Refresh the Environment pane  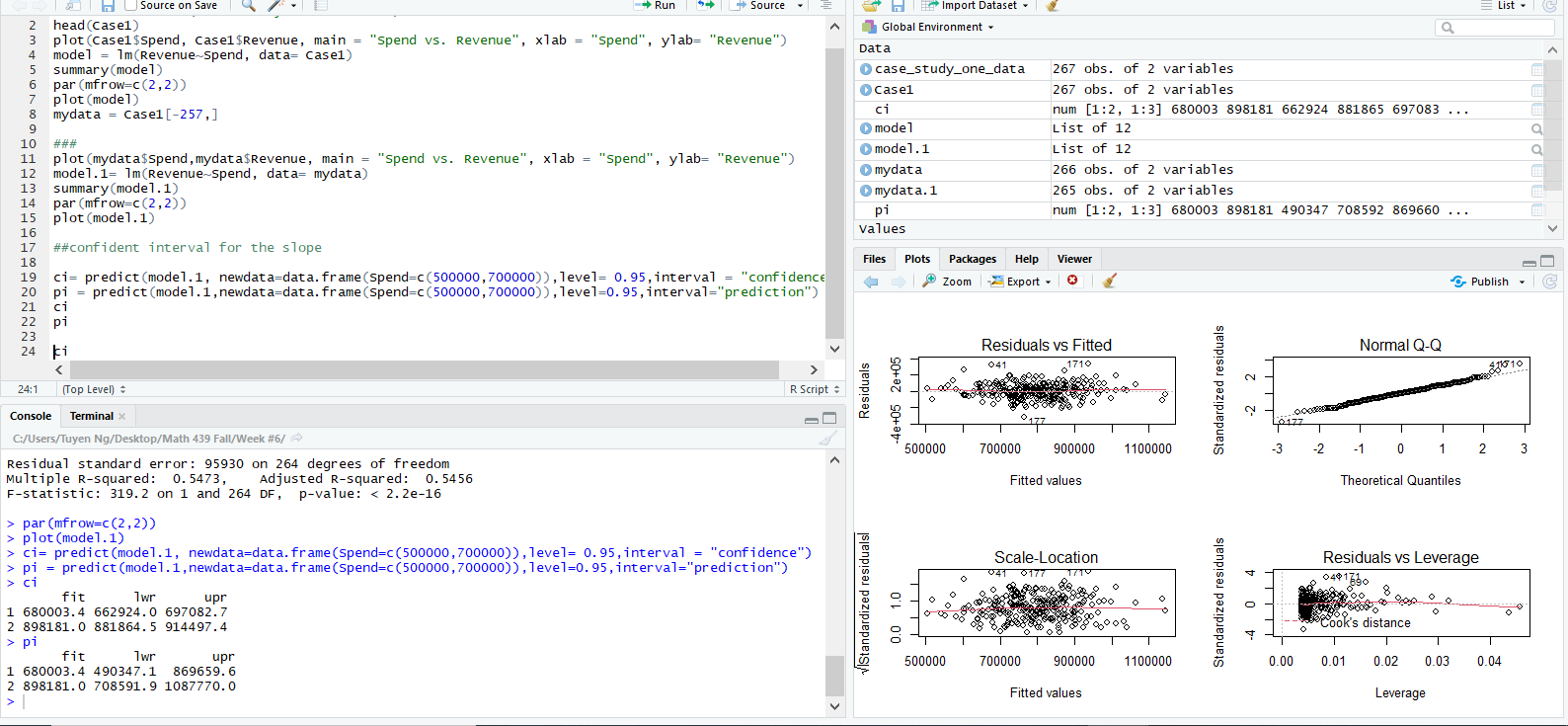point(1549,6)
